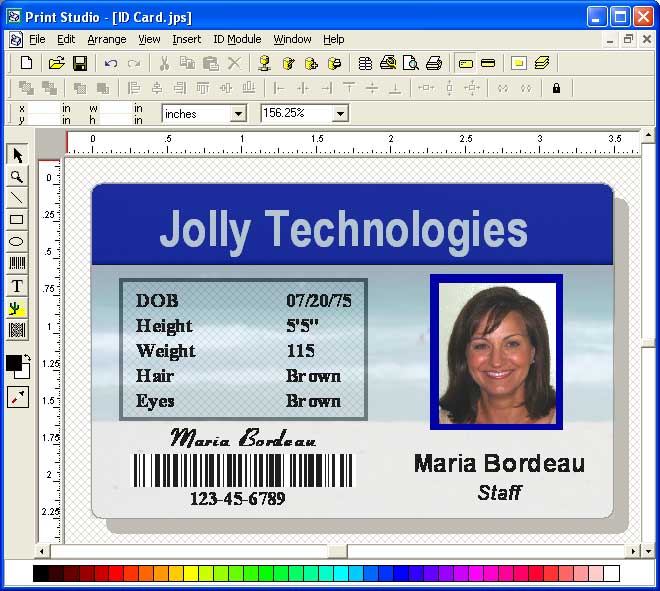Show card front side toggle

466,64
